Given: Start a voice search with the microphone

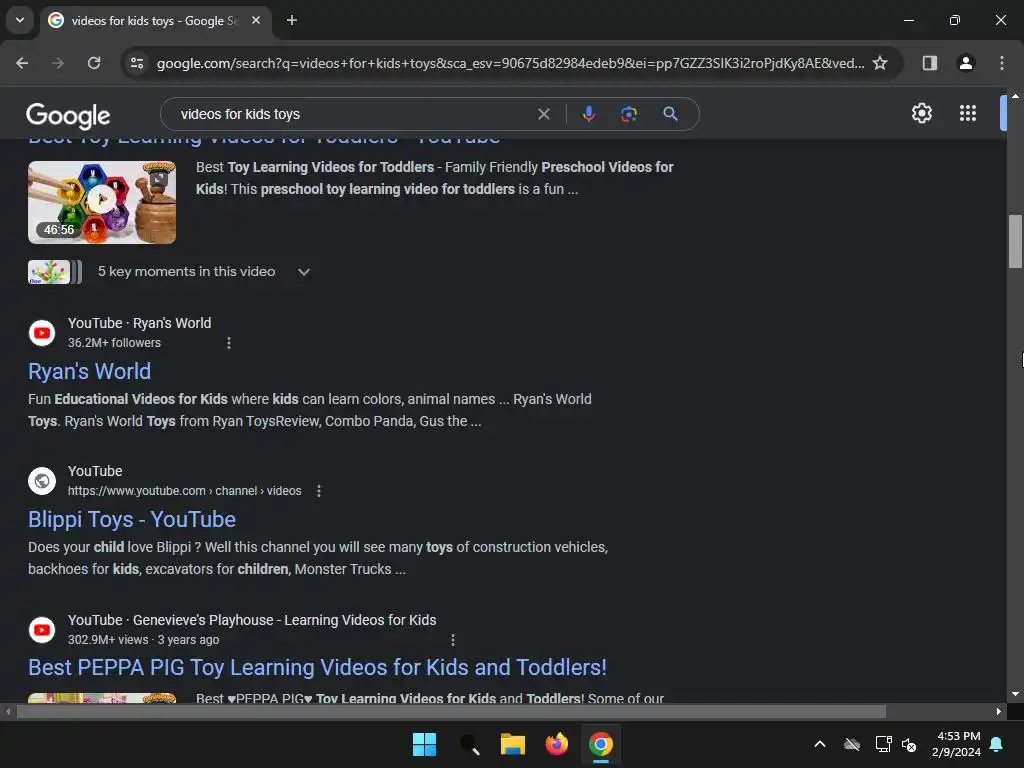Looking at the screenshot, I should click(588, 114).
